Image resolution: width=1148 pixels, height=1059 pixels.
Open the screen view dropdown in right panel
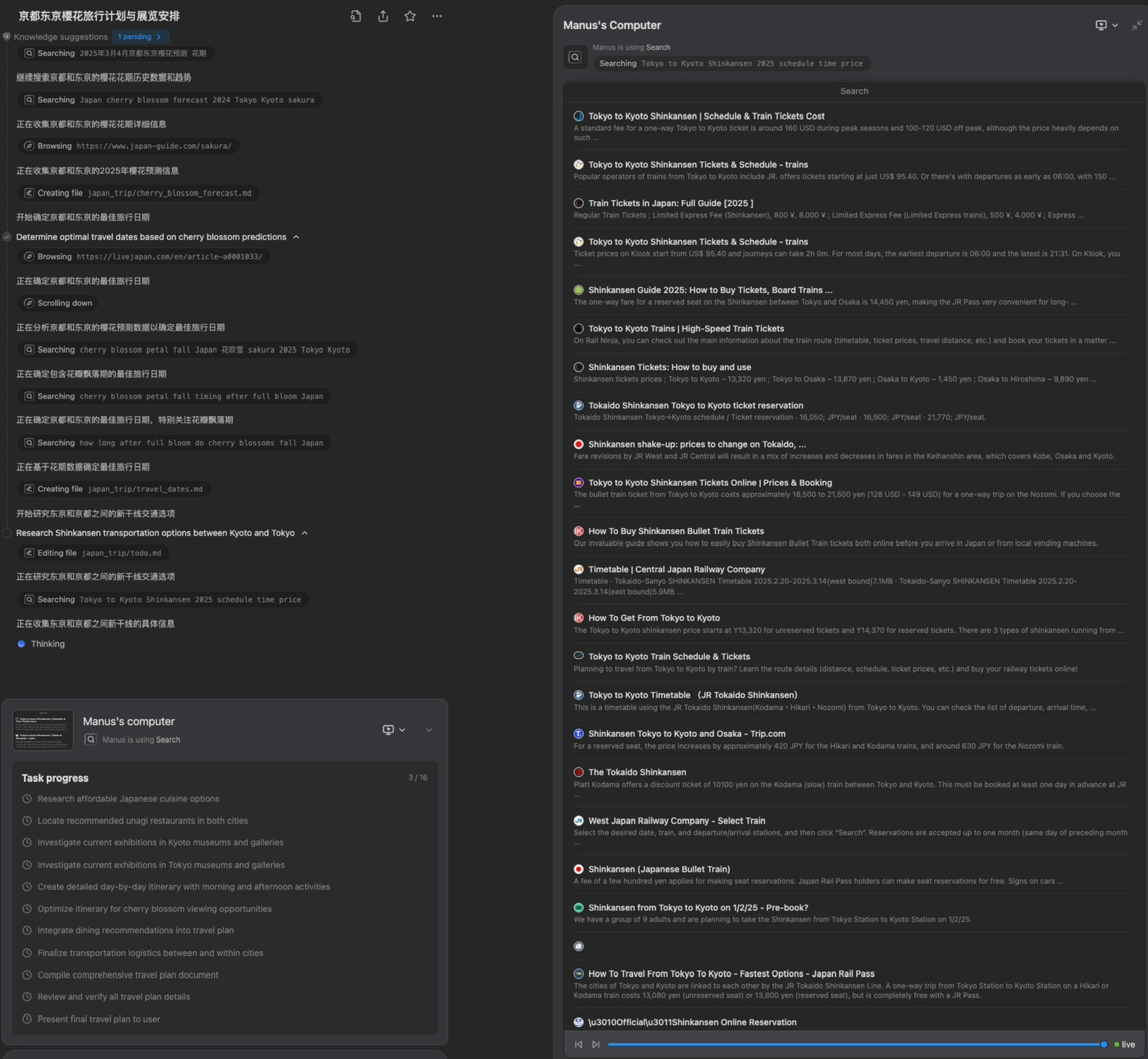1106,25
